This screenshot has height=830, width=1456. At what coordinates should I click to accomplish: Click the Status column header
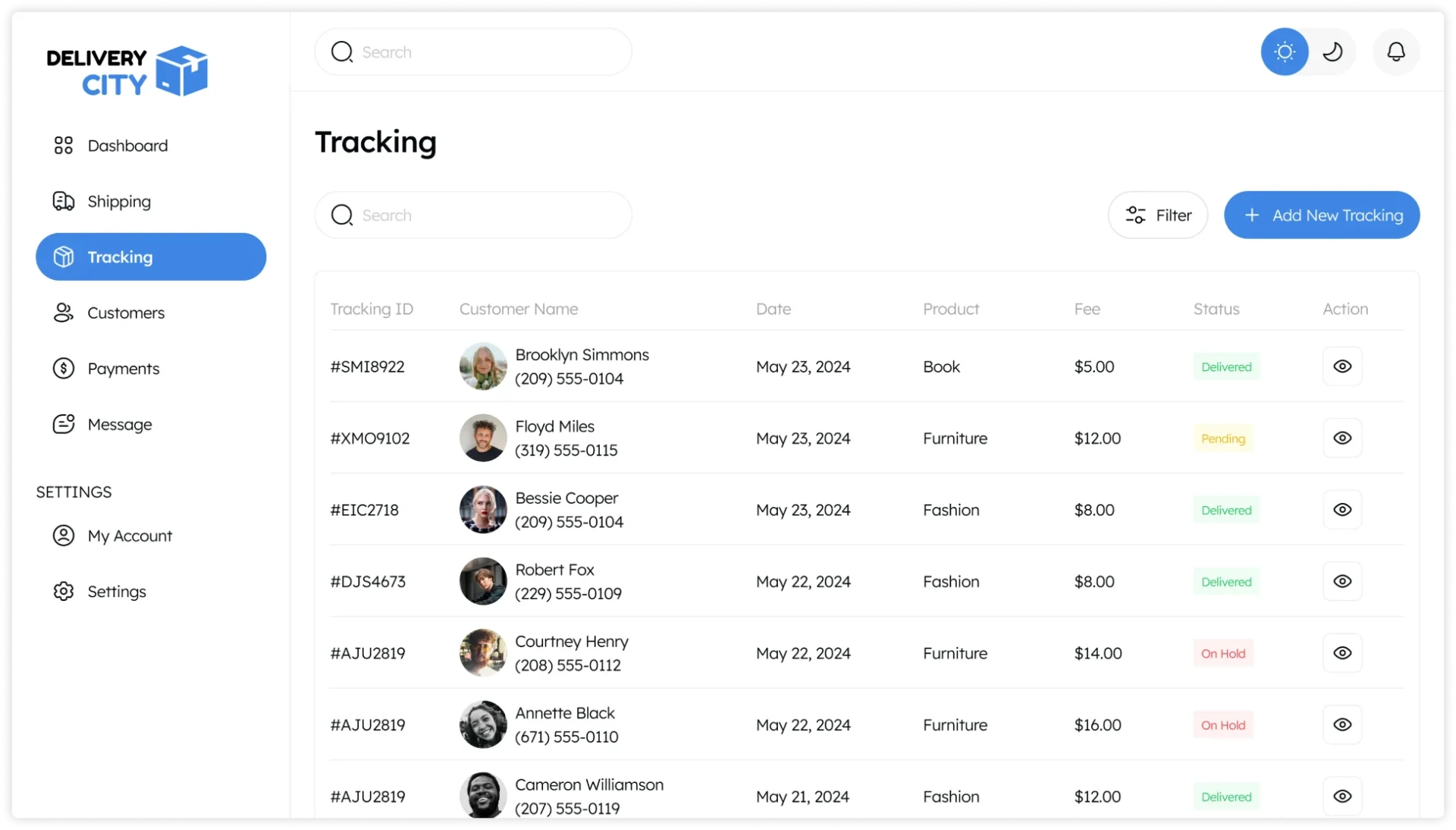click(1216, 309)
